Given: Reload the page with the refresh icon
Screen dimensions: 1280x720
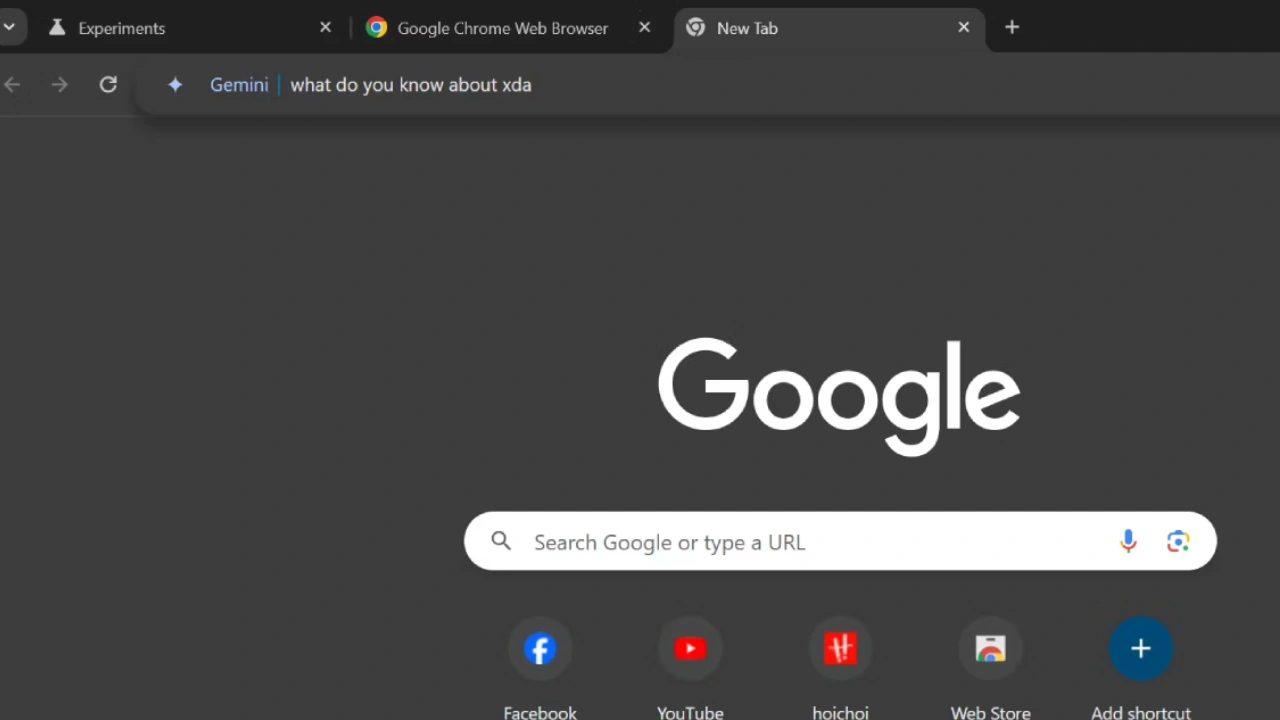Looking at the screenshot, I should 108,85.
